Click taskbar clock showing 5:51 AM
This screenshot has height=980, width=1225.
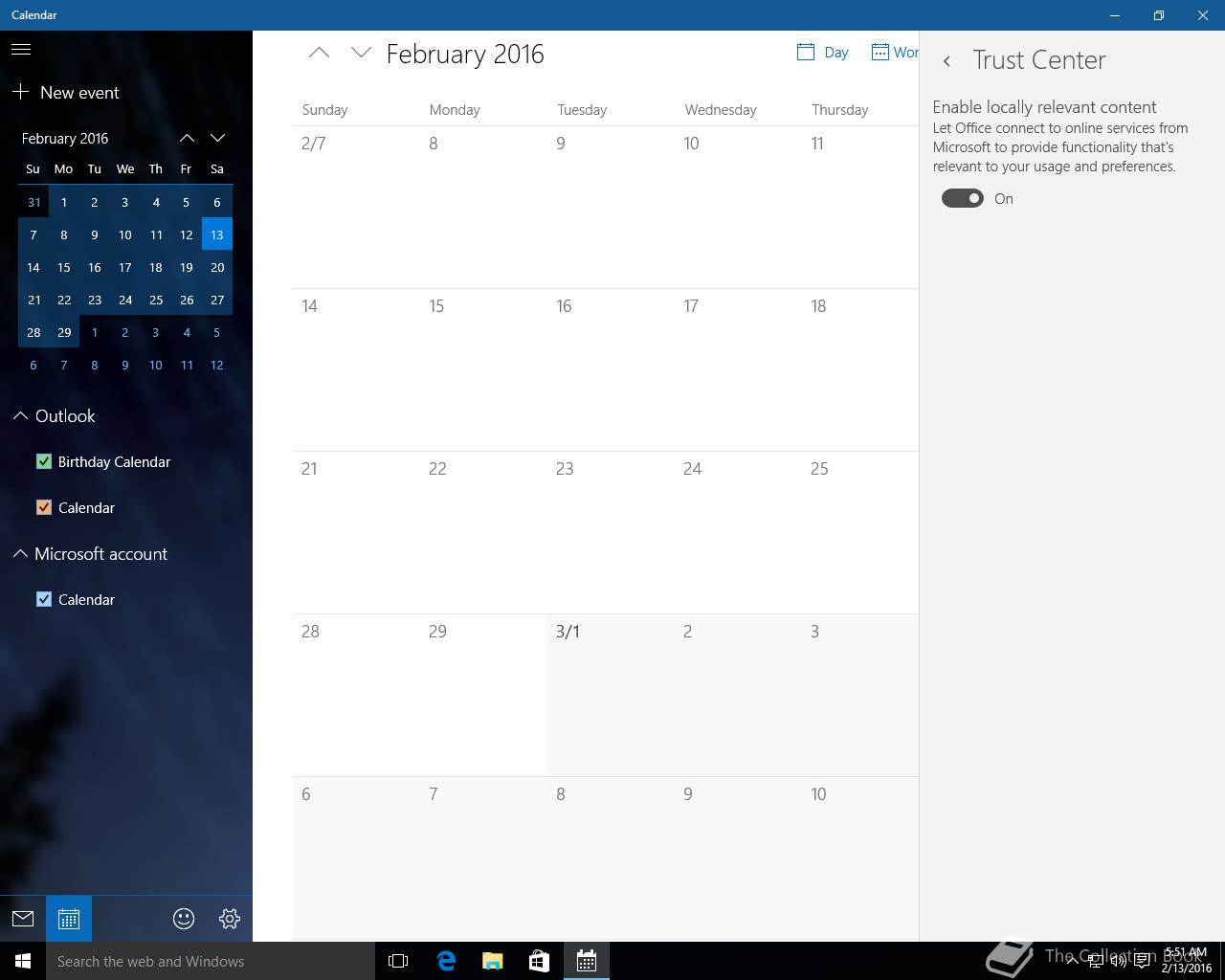(x=1186, y=960)
